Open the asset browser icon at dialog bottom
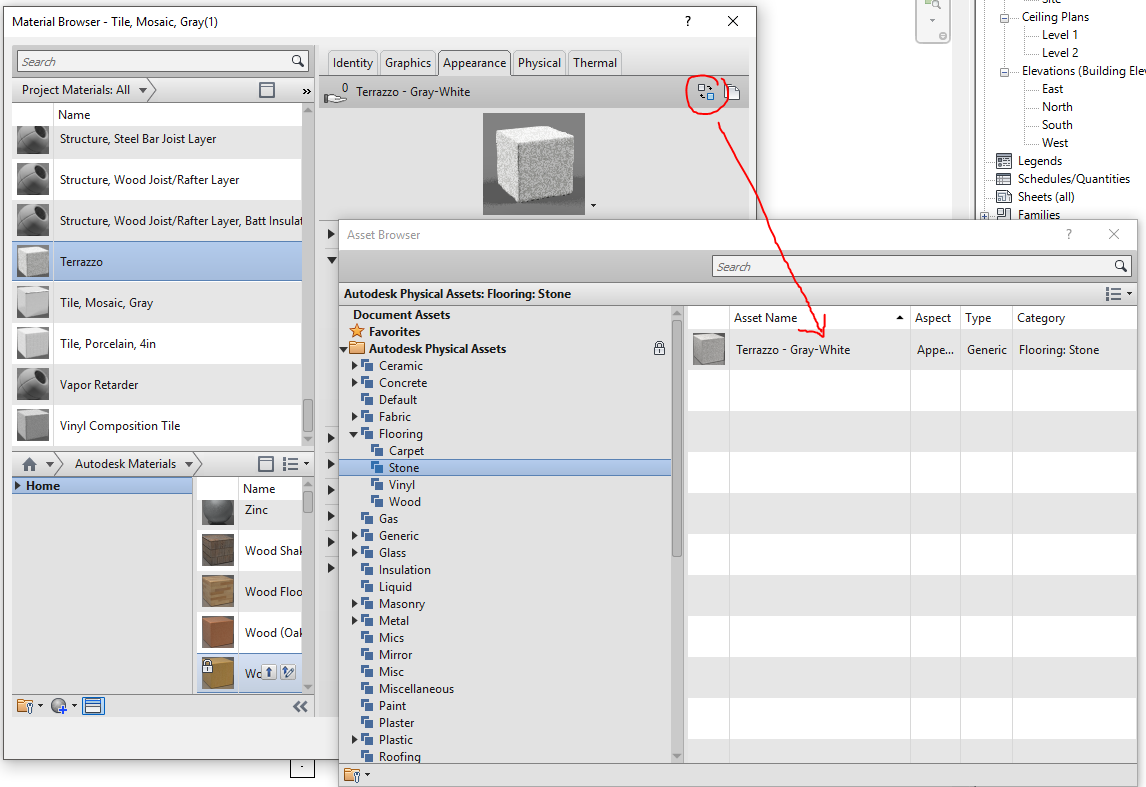Image resolution: width=1146 pixels, height=787 pixels. [x=94, y=707]
